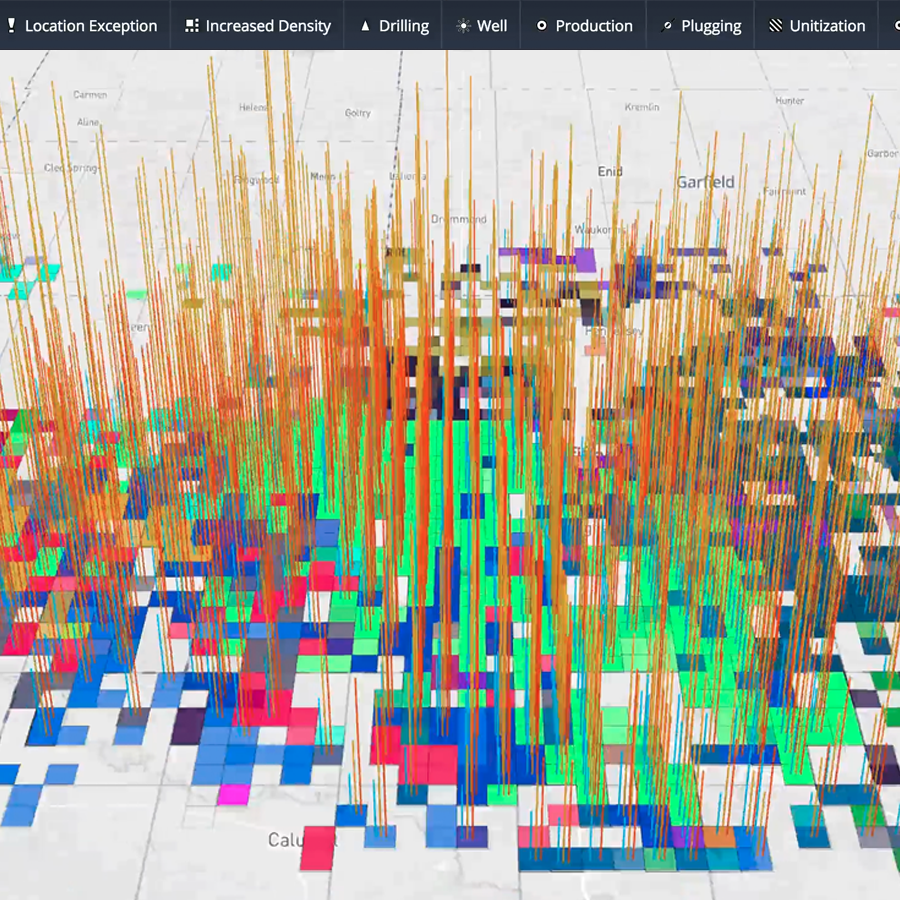This screenshot has height=900, width=900.
Task: Click the Increased Density grid icon
Action: 192,26
